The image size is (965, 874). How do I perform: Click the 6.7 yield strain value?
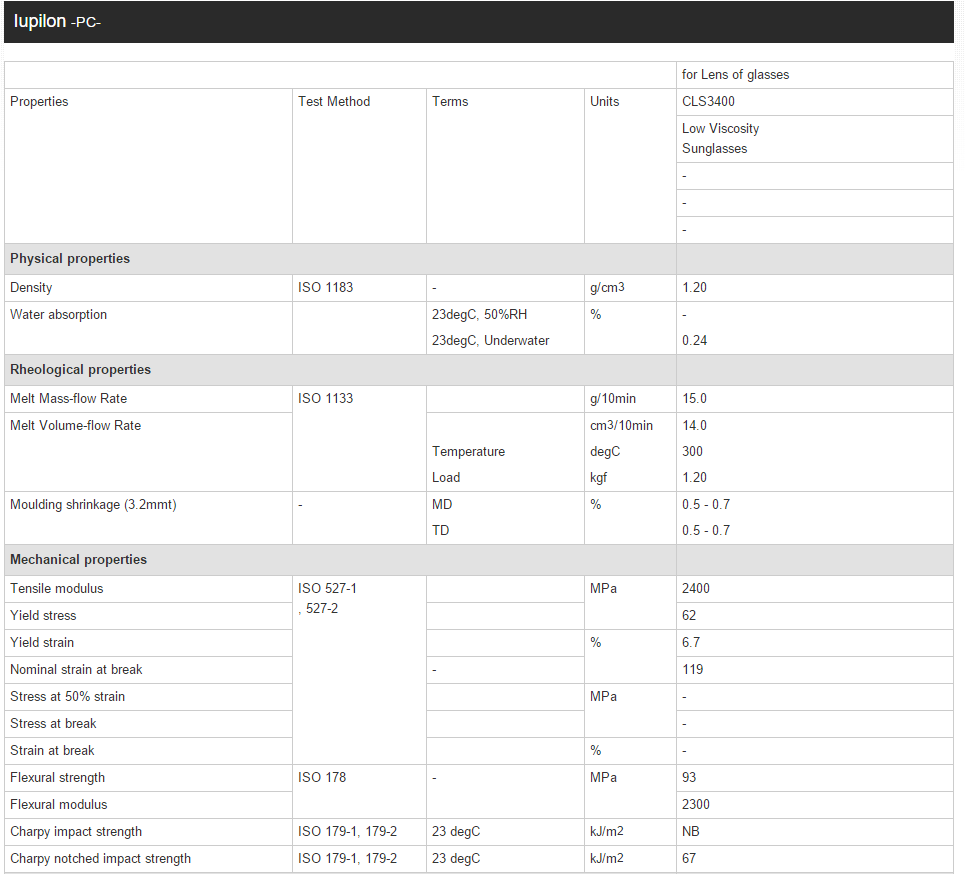pos(691,643)
